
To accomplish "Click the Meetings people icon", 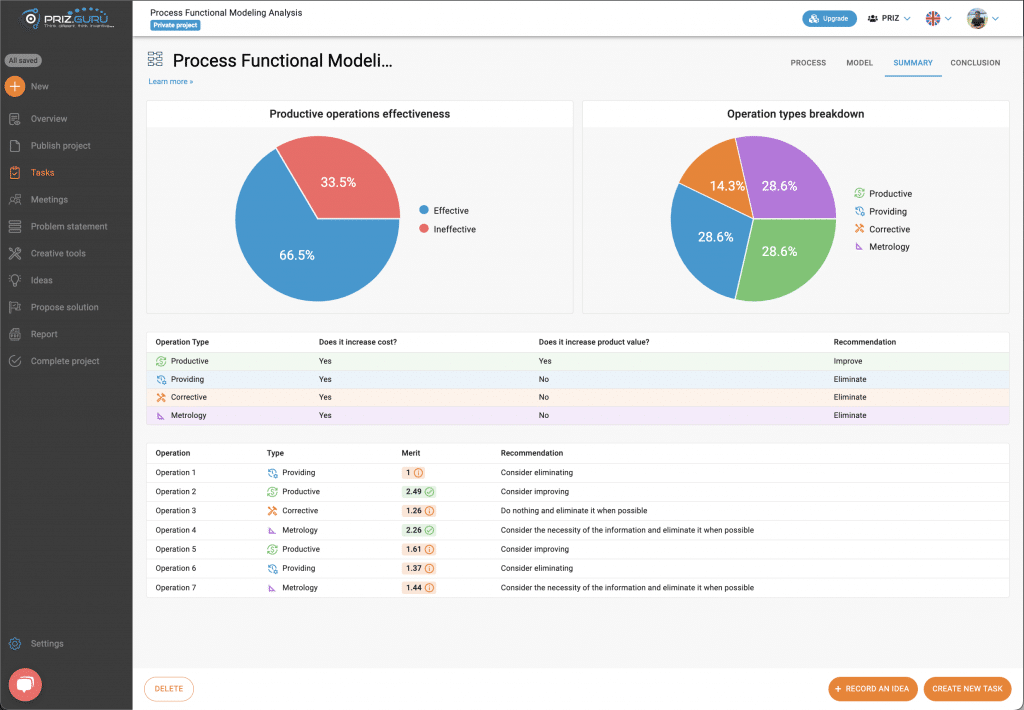I will pyautogui.click(x=15, y=199).
